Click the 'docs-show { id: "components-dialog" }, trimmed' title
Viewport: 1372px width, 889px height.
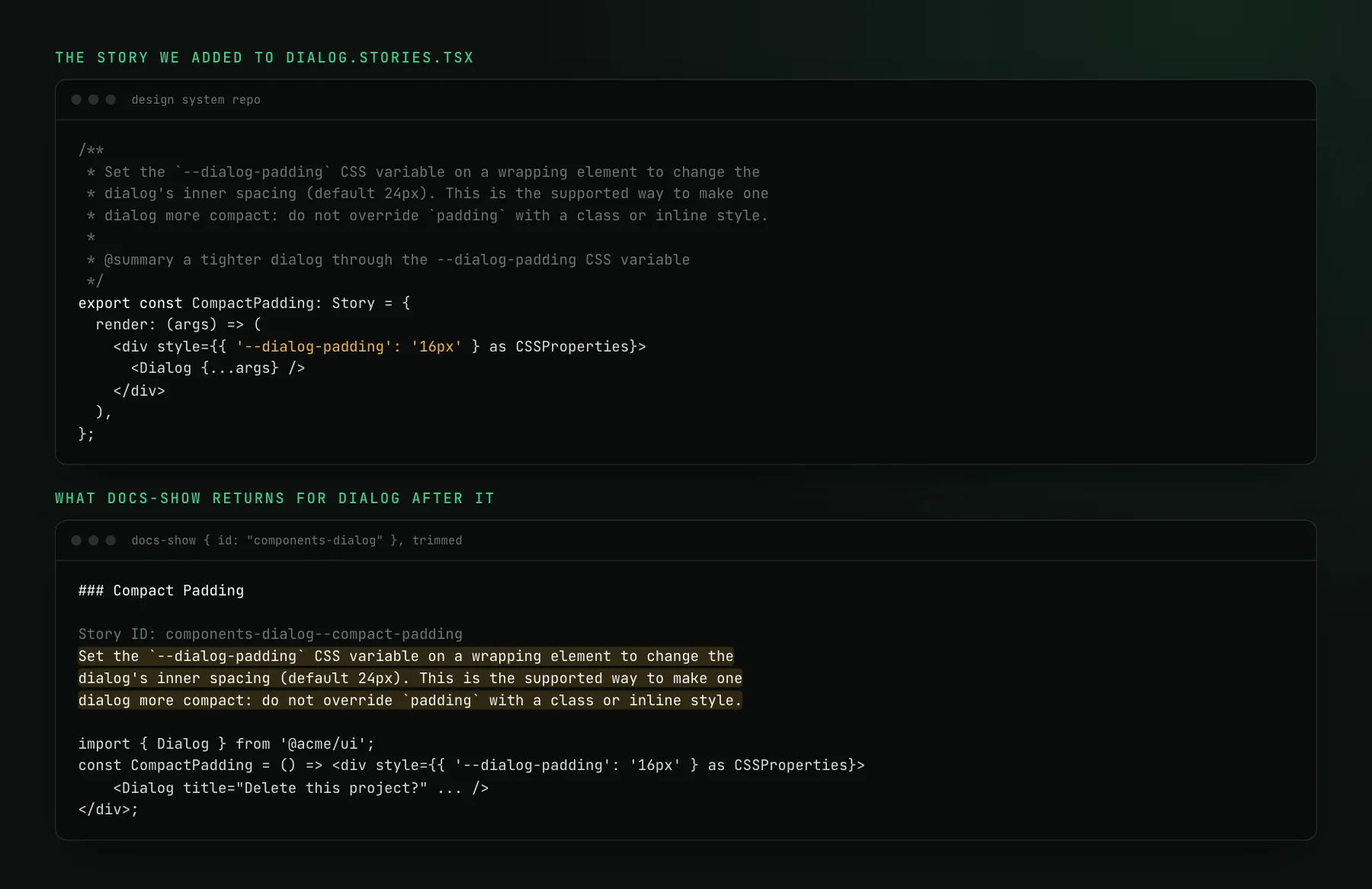click(x=297, y=541)
